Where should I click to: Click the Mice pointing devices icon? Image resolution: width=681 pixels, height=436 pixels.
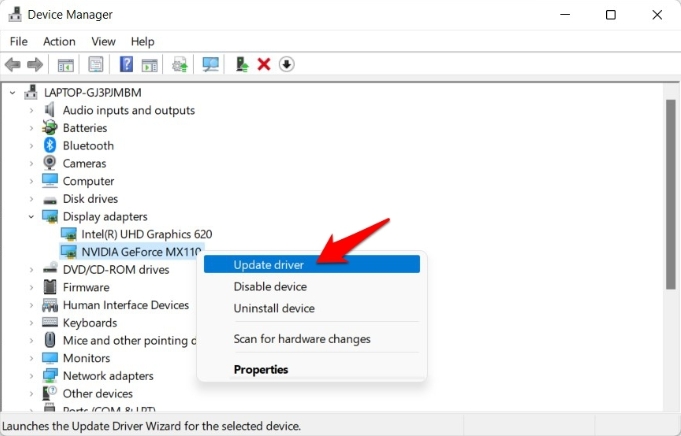point(50,340)
